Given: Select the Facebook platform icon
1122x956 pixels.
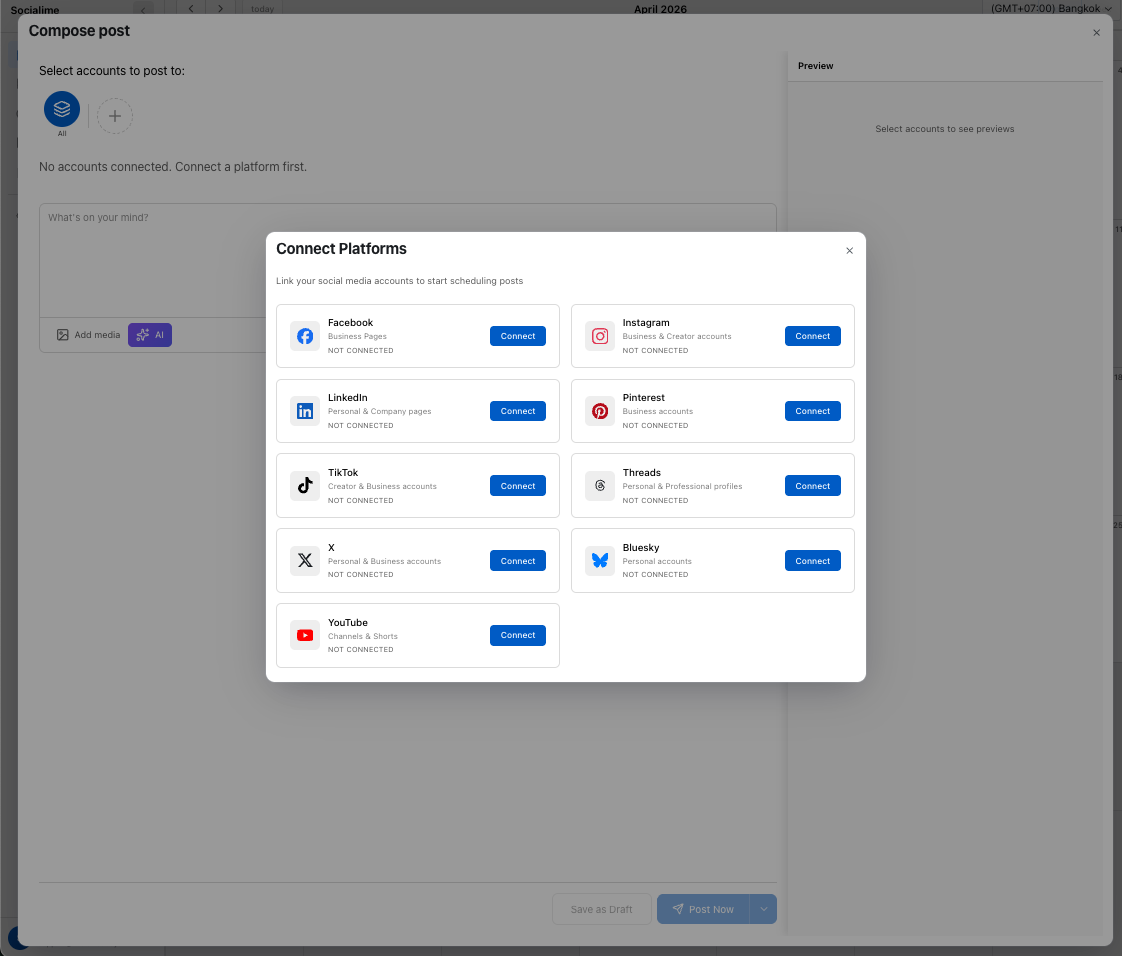Looking at the screenshot, I should point(304,336).
